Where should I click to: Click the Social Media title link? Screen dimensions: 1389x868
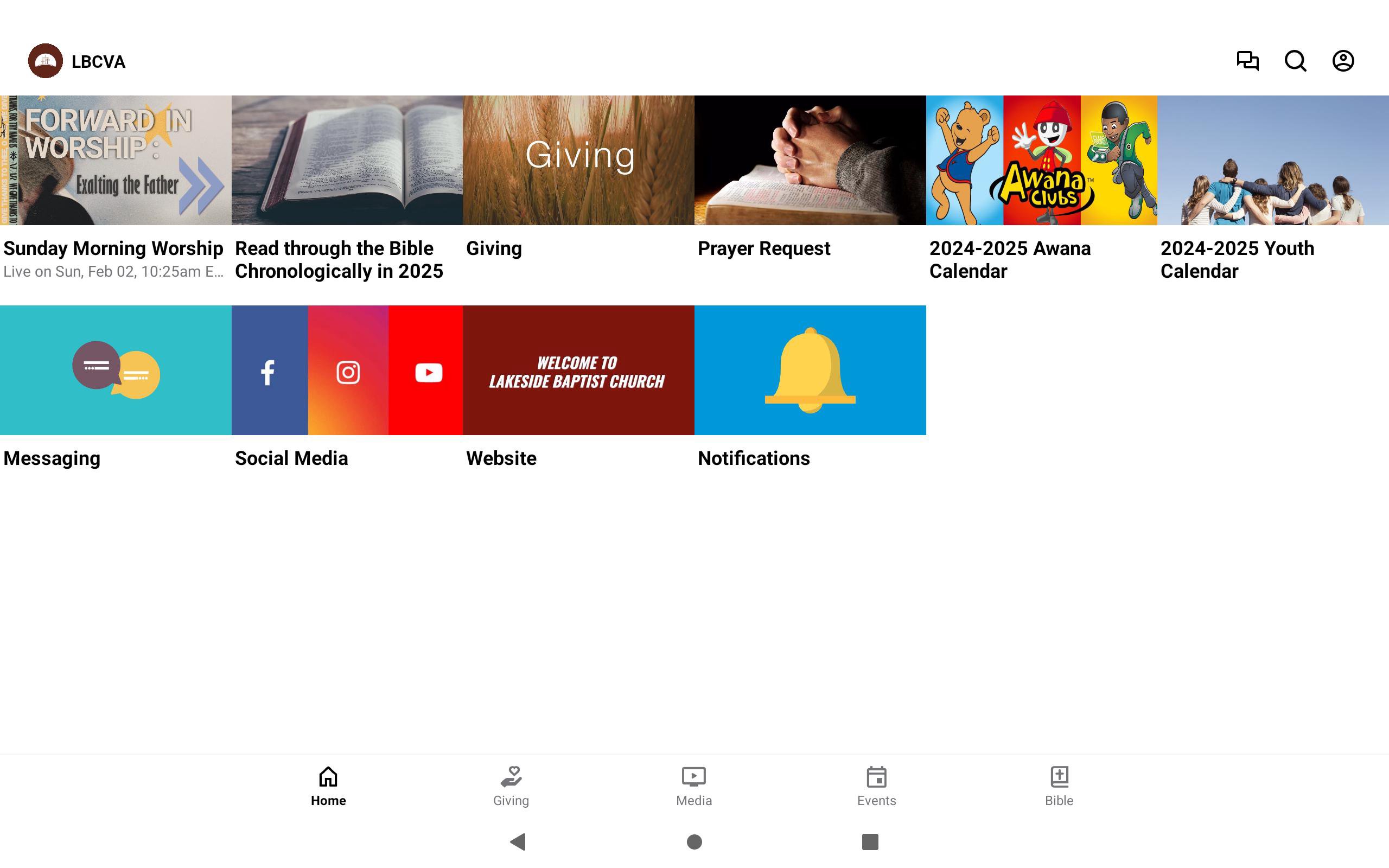(x=291, y=458)
